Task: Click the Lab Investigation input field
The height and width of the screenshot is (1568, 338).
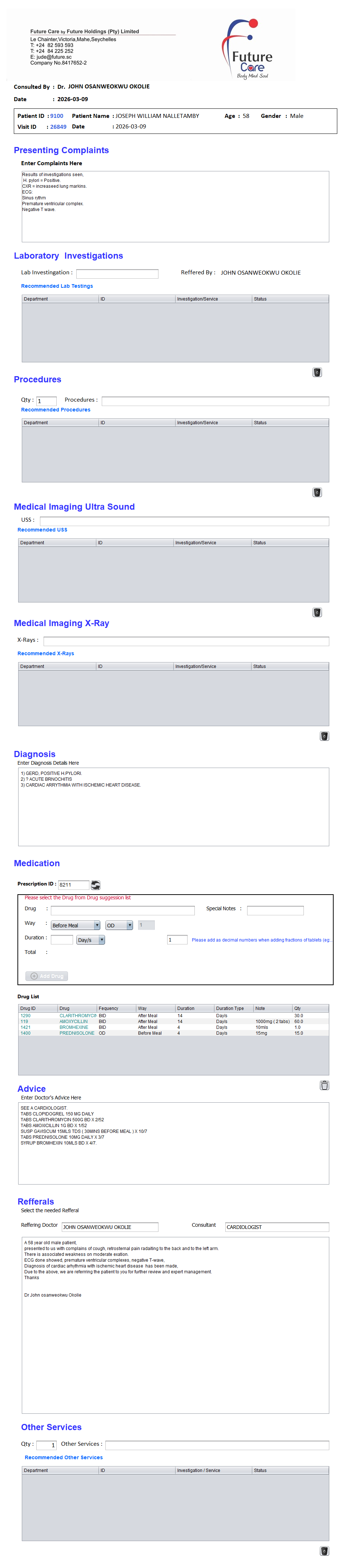Action: pos(117,274)
